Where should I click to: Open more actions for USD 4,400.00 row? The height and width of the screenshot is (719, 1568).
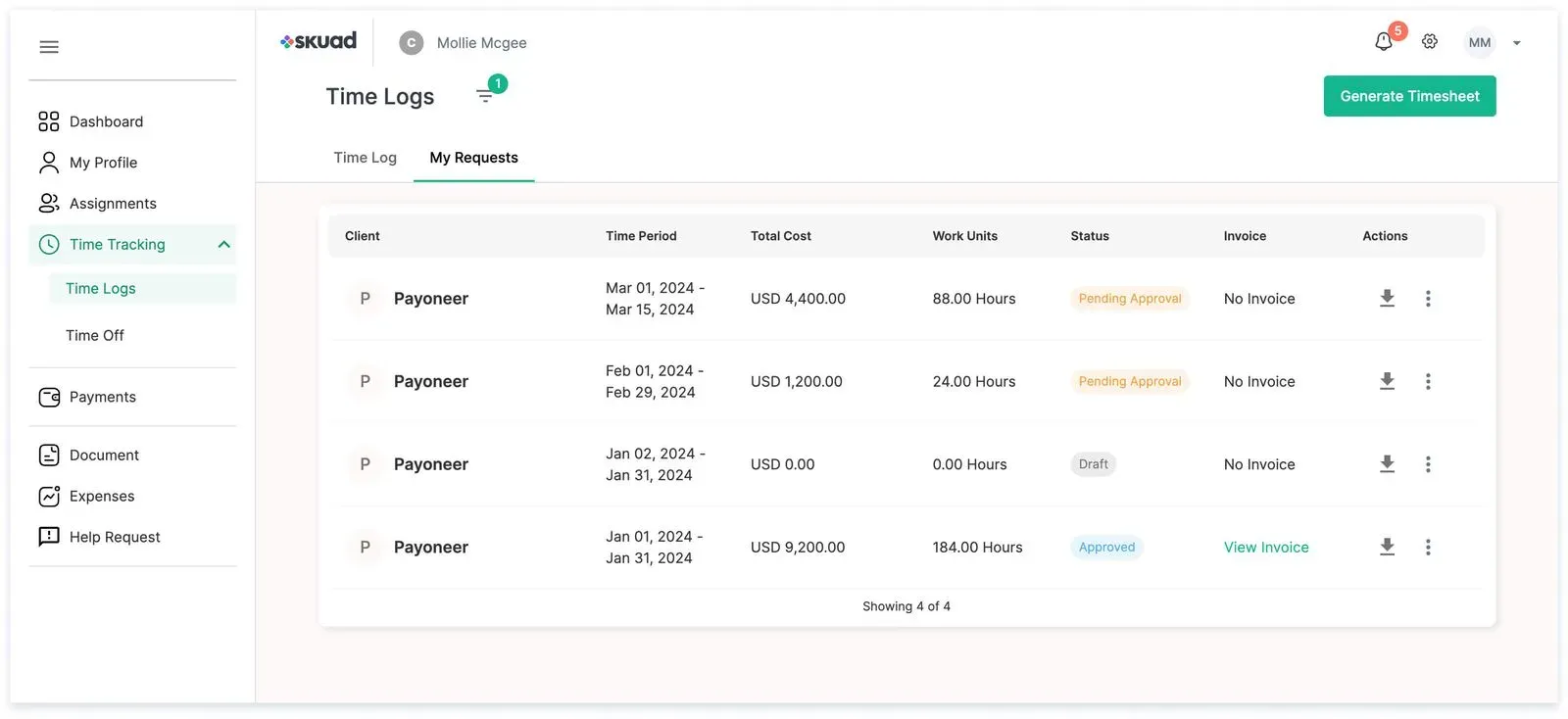tap(1428, 299)
